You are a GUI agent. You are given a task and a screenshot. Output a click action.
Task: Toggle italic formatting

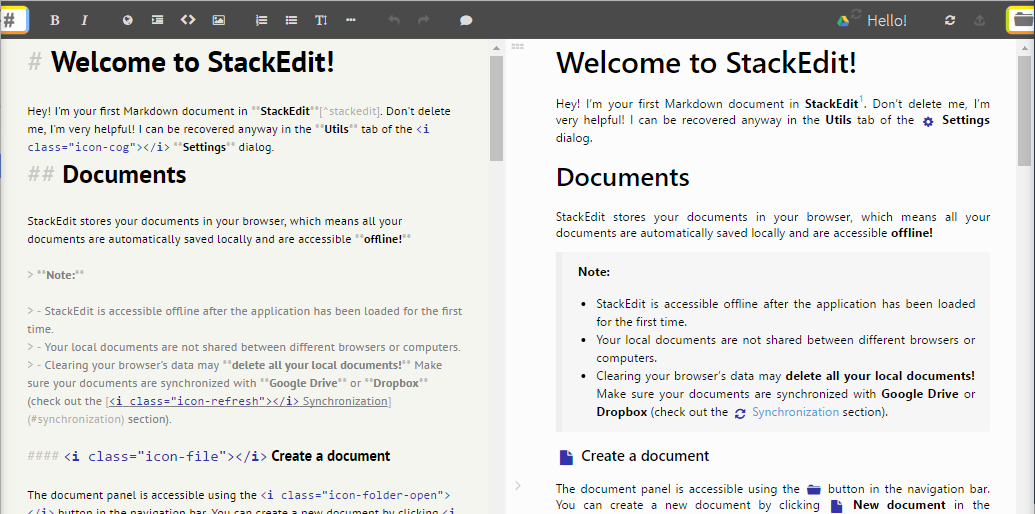pyautogui.click(x=84, y=20)
